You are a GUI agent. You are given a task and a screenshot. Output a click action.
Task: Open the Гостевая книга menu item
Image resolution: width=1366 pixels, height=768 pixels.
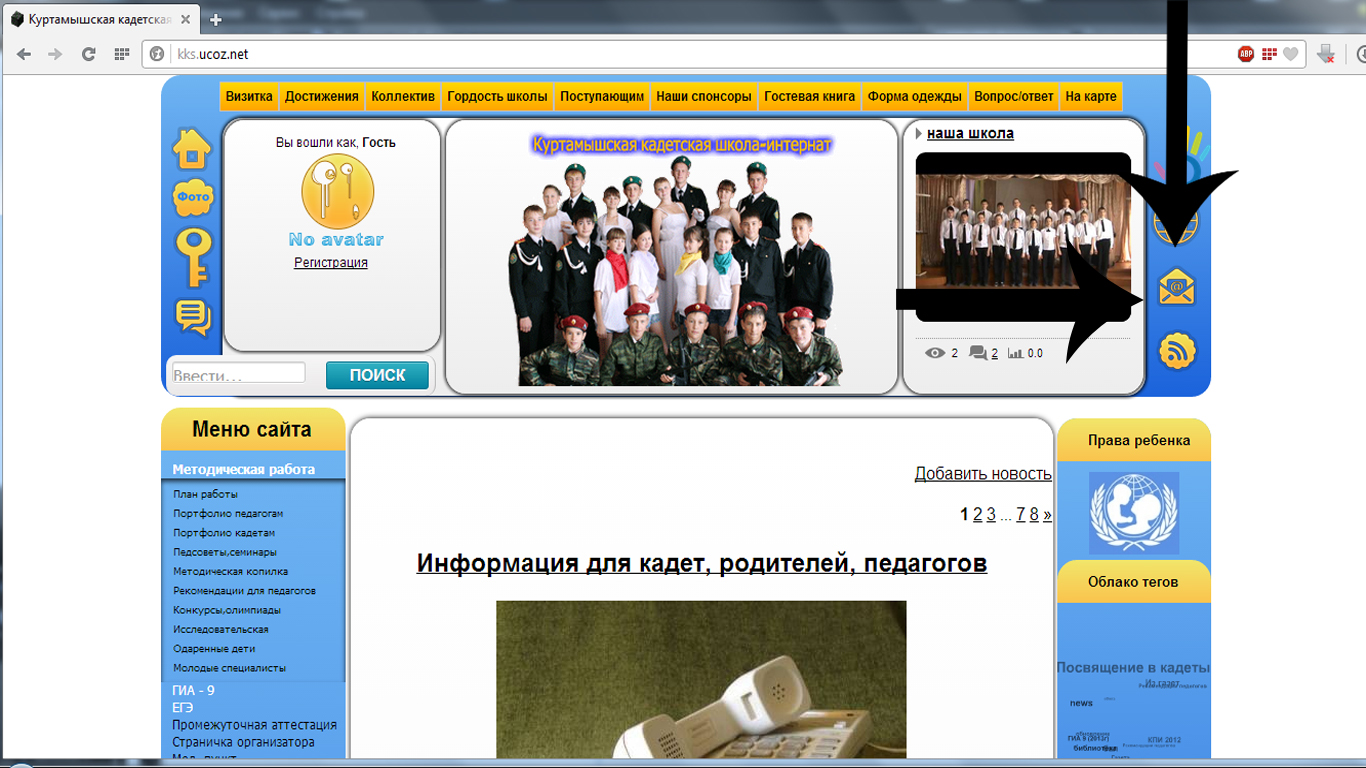(x=810, y=97)
